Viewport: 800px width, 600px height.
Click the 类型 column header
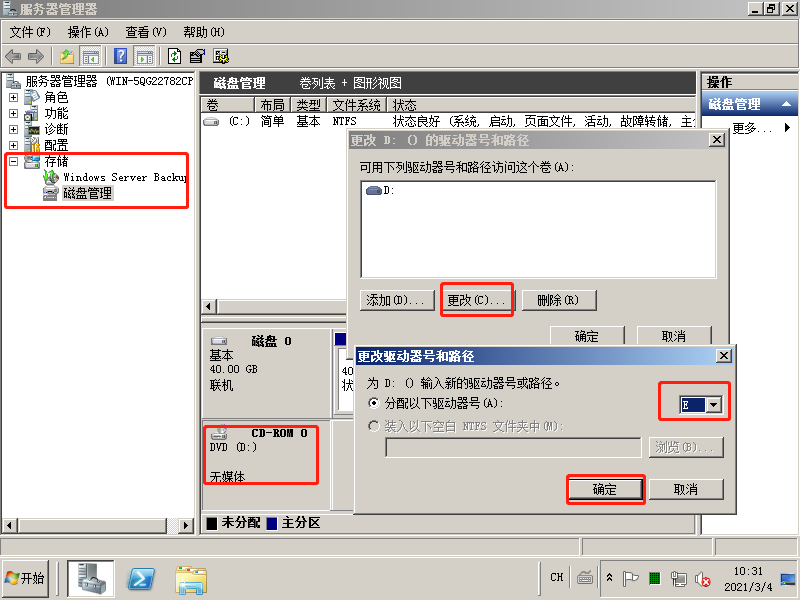click(x=309, y=105)
